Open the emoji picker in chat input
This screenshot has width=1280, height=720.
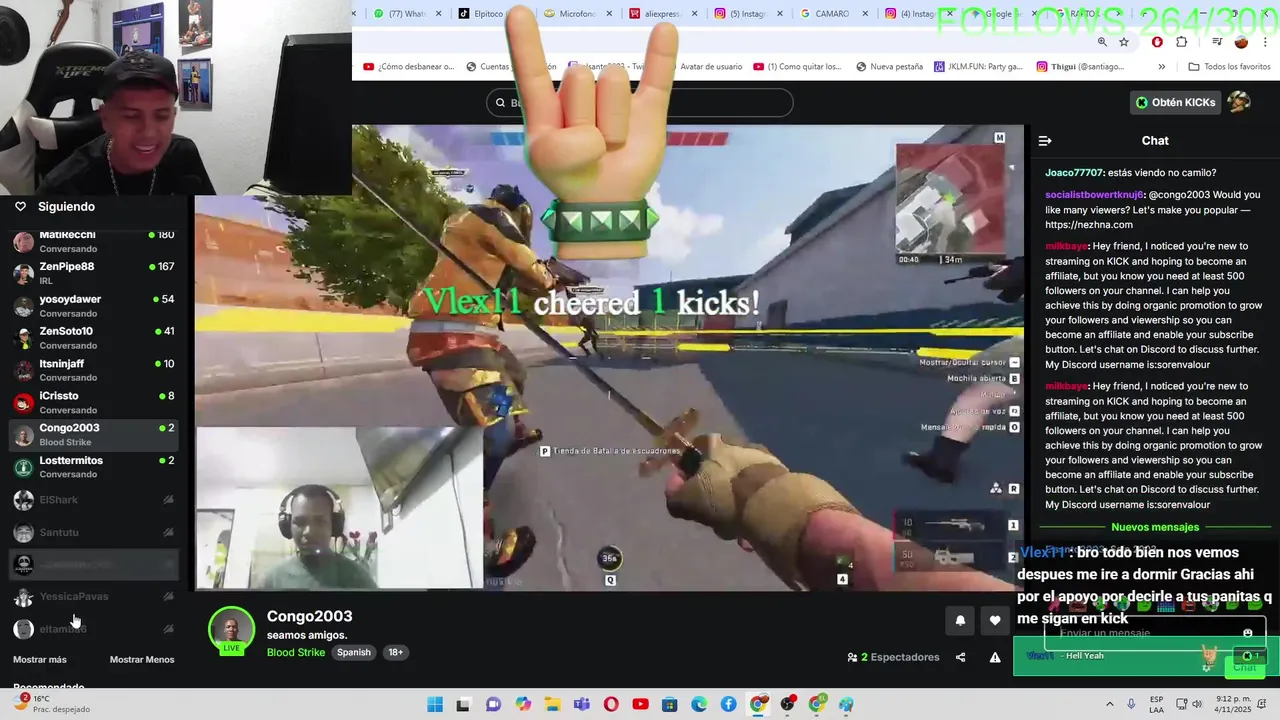tap(1247, 633)
